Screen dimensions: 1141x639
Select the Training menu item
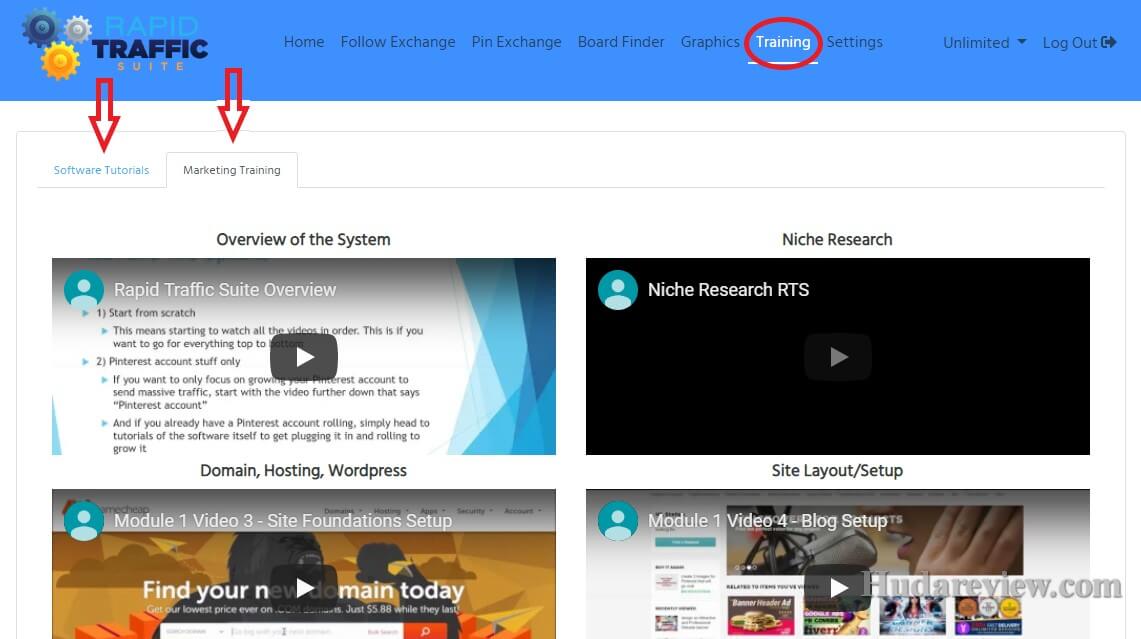point(783,42)
